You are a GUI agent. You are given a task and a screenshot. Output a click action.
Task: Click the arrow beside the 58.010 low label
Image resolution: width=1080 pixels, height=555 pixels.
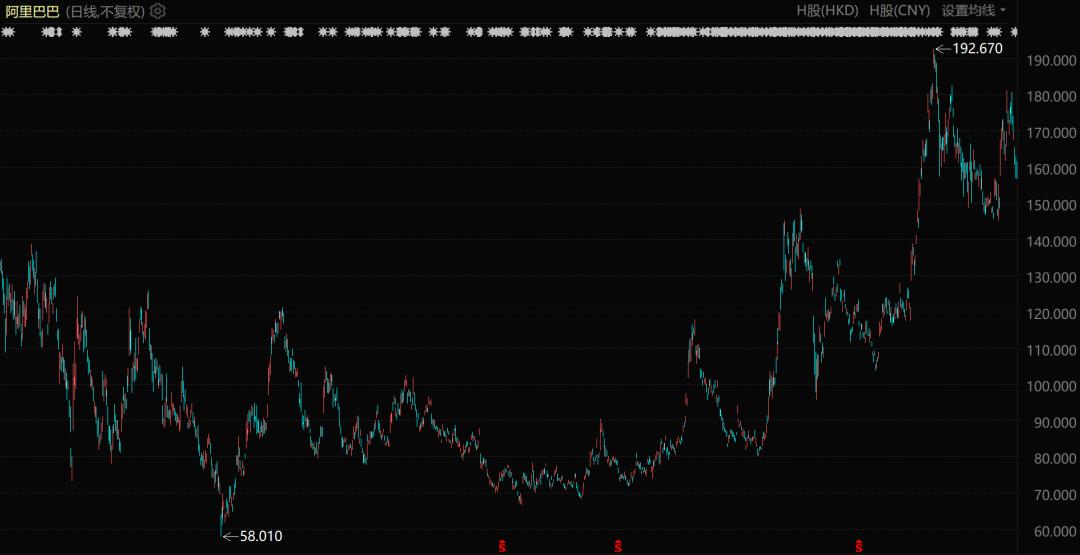[x=229, y=537]
